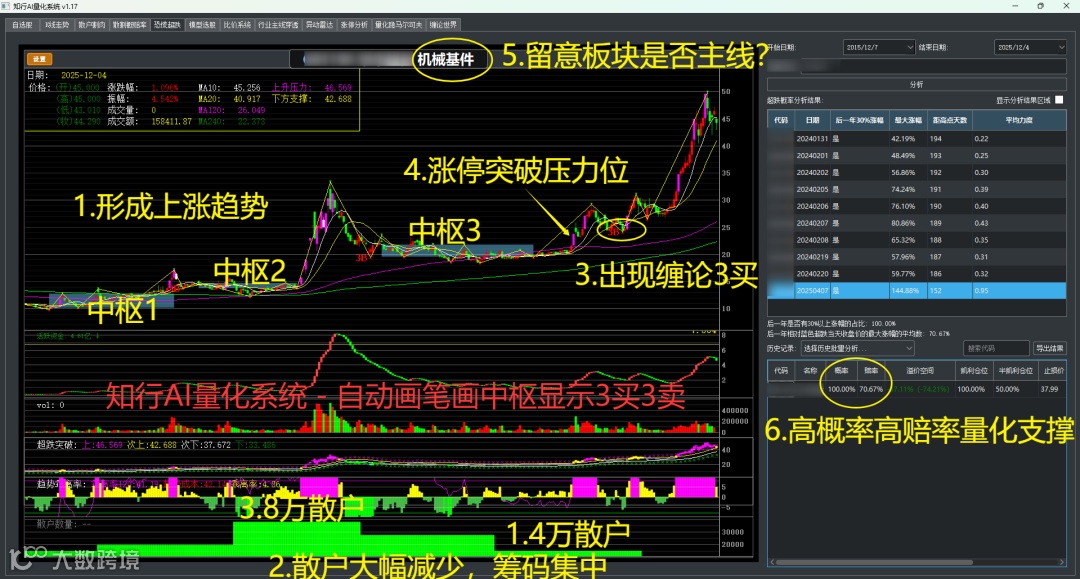The image size is (1080, 579).
Task: Open the end date dropdown 2025/12/4
Action: click(1030, 48)
